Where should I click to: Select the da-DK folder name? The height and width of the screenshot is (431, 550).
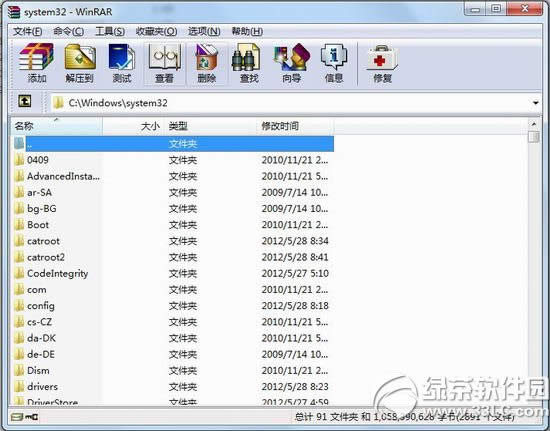(x=41, y=338)
